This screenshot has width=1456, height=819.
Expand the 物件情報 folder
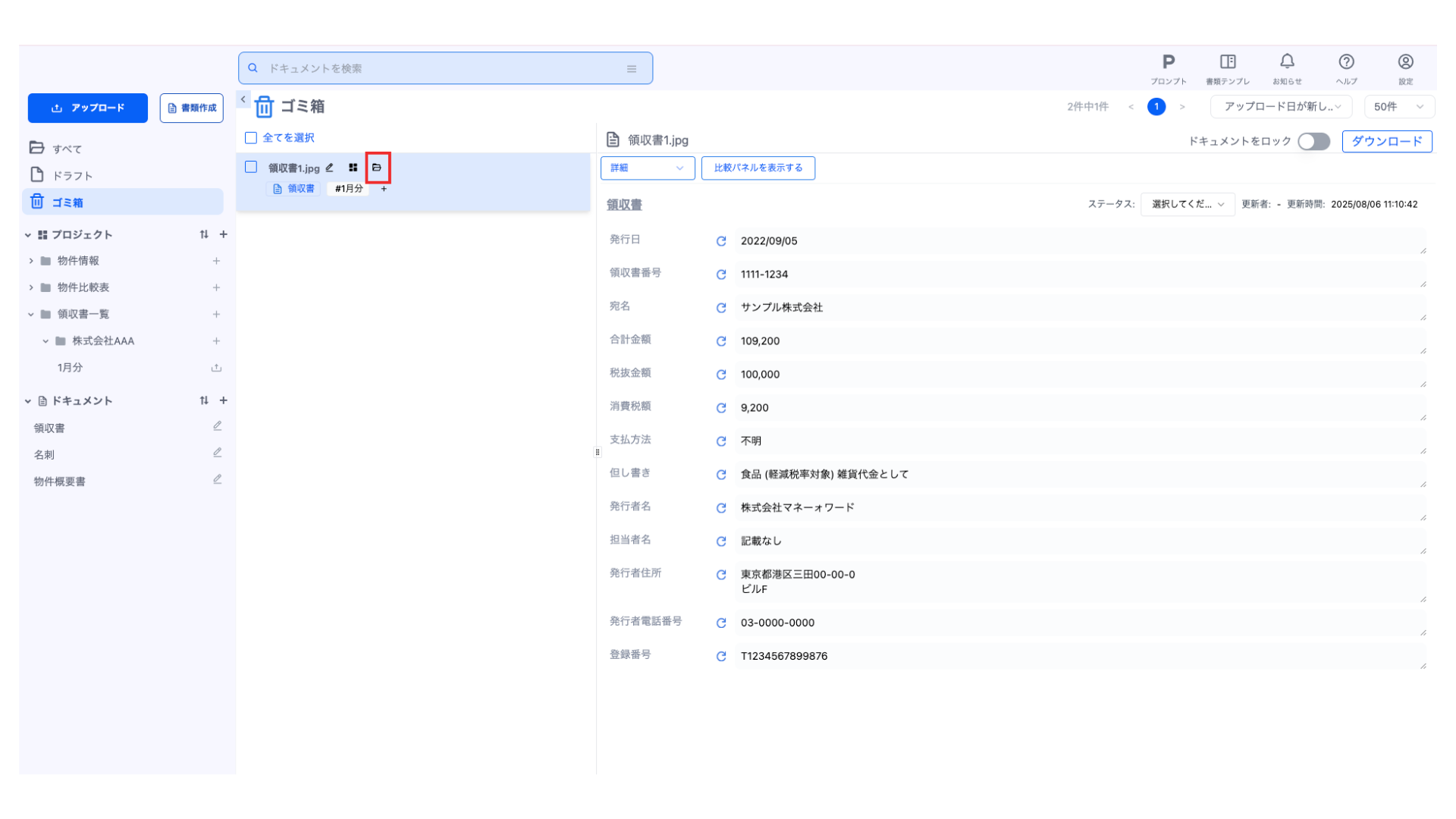click(31, 261)
